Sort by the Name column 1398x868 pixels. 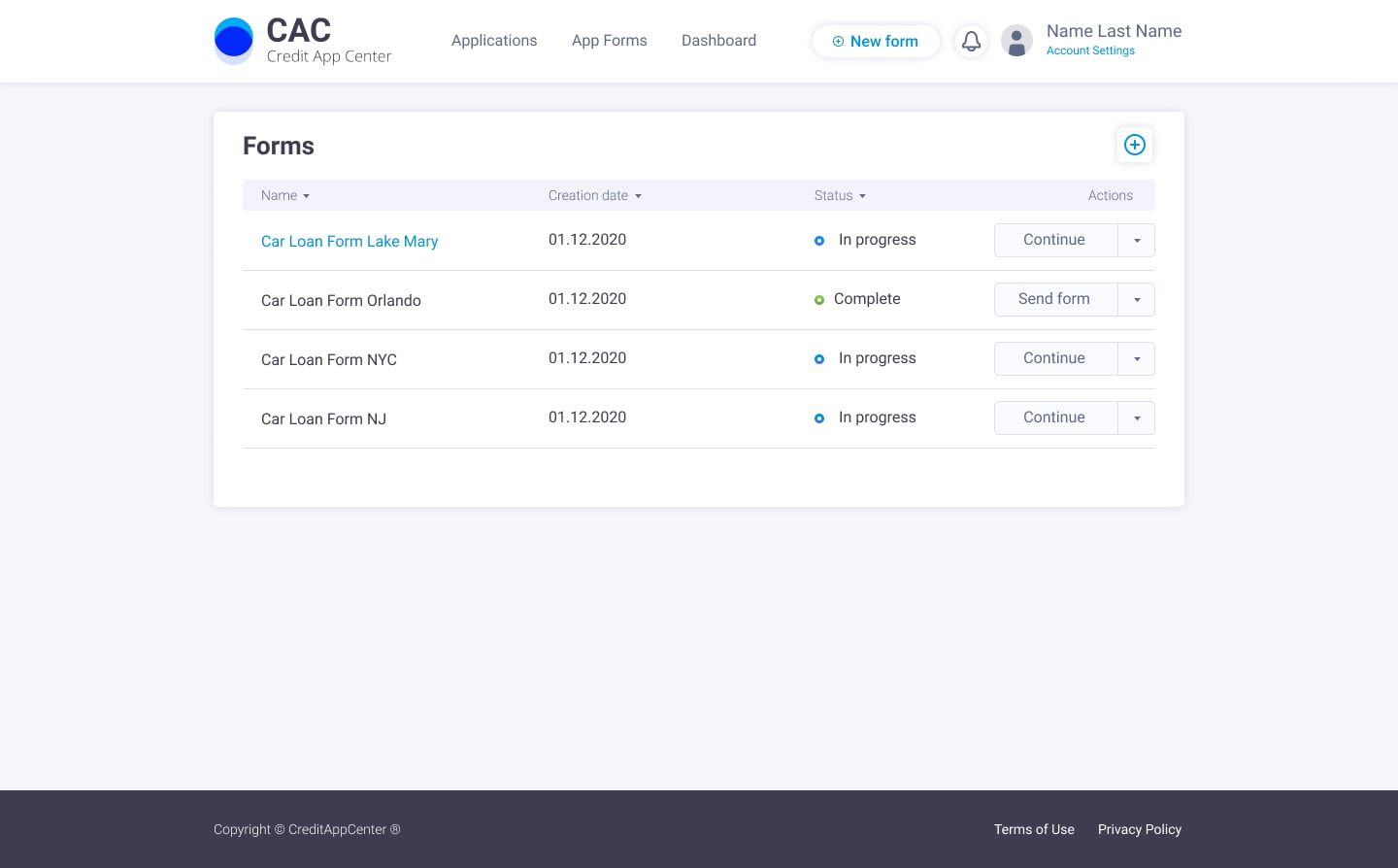(x=285, y=195)
